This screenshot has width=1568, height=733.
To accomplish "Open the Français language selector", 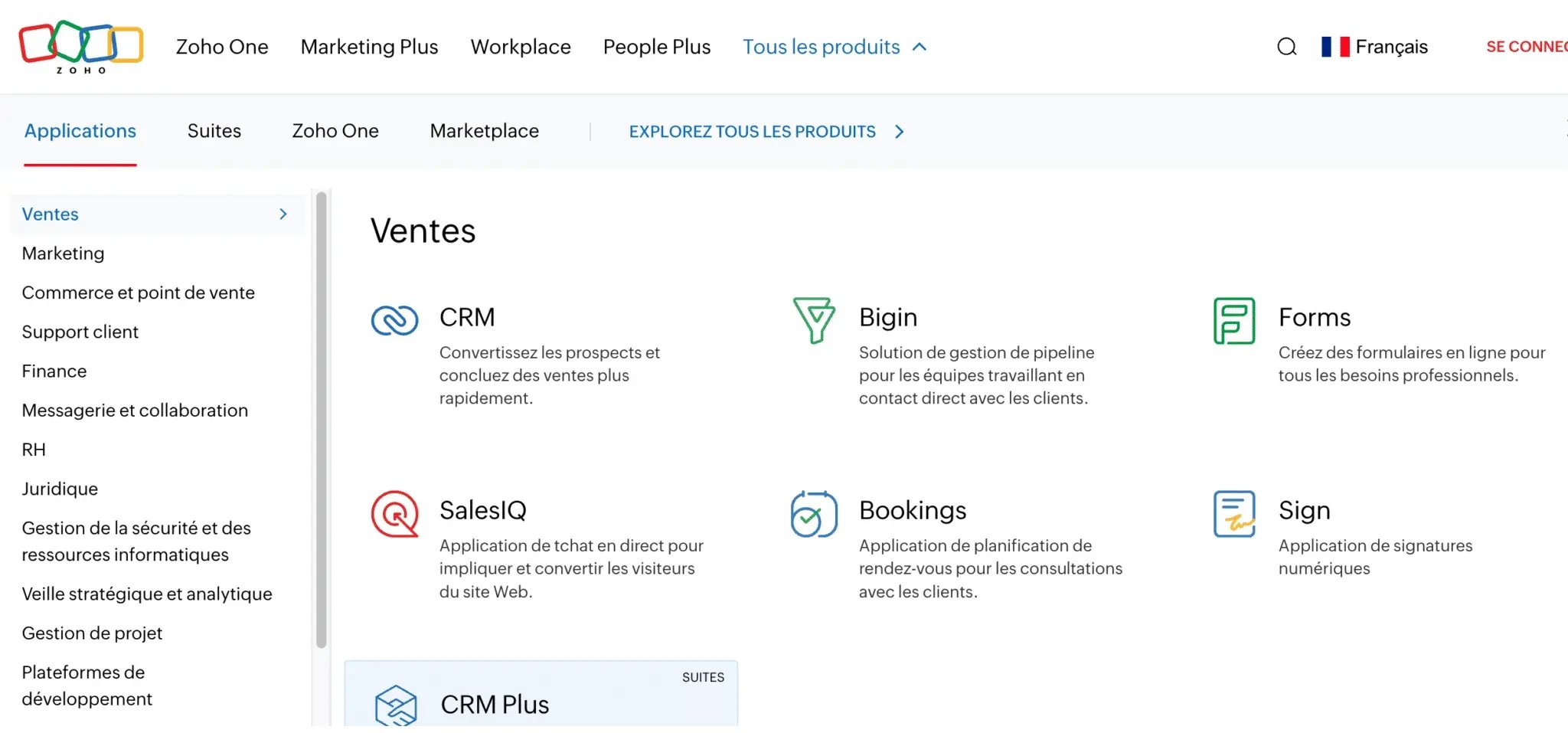I will pos(1375,47).
